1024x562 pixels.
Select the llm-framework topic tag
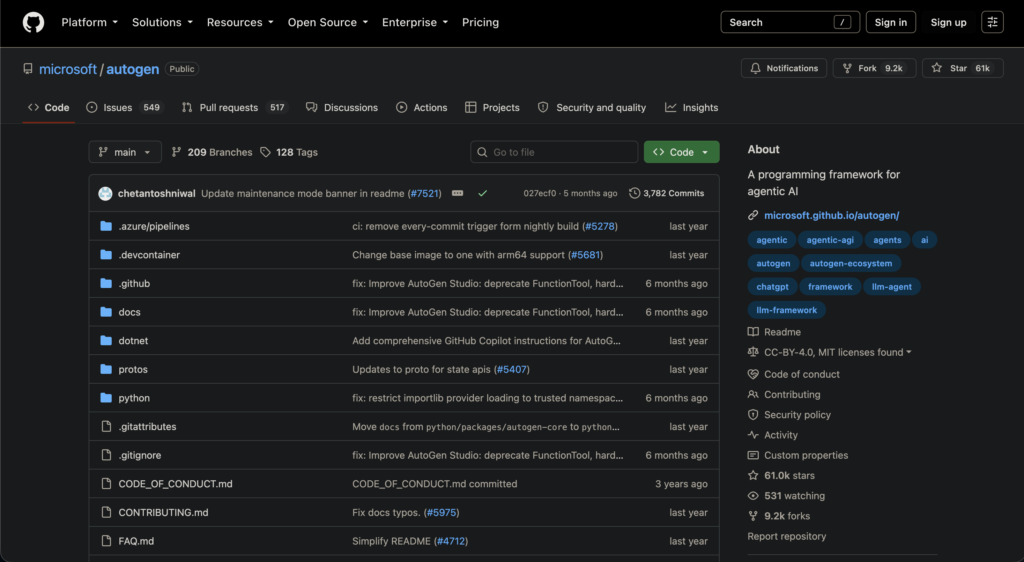(x=786, y=310)
